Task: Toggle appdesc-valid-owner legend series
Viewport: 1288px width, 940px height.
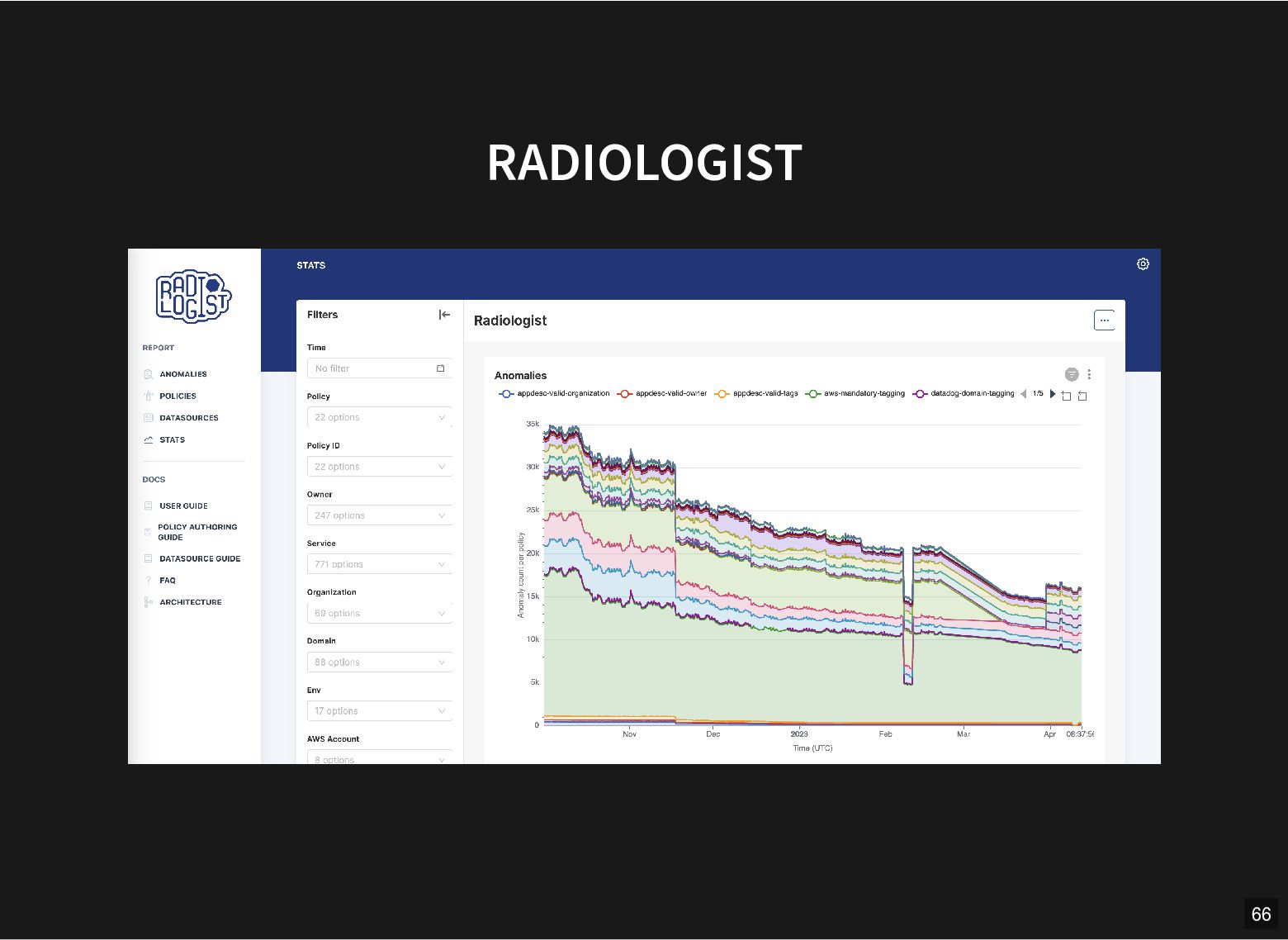Action: [662, 394]
